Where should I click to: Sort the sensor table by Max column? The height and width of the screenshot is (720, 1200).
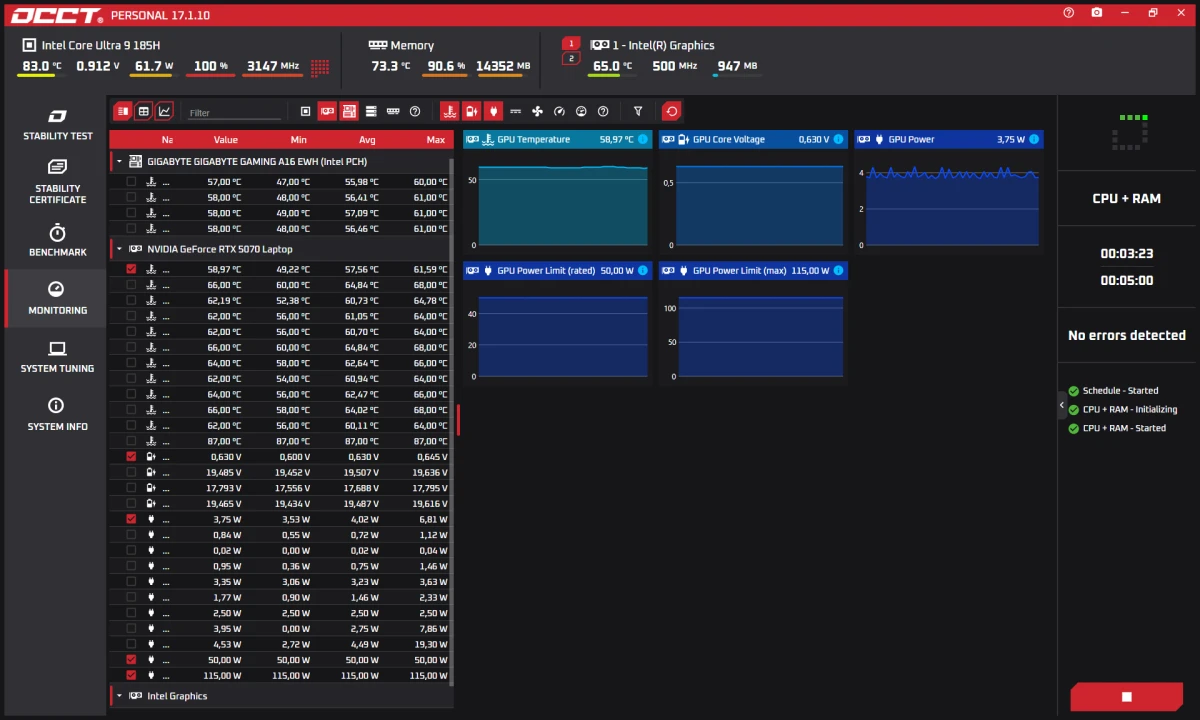[435, 140]
